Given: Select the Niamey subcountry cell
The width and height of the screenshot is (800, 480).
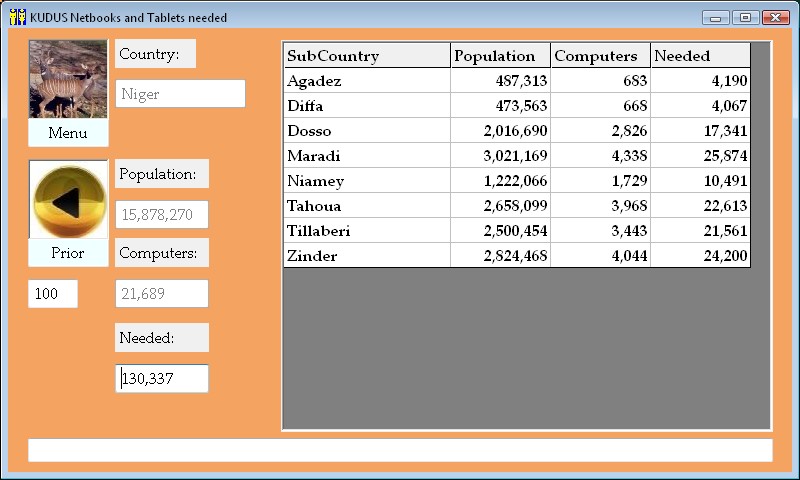Looking at the screenshot, I should 366,181.
